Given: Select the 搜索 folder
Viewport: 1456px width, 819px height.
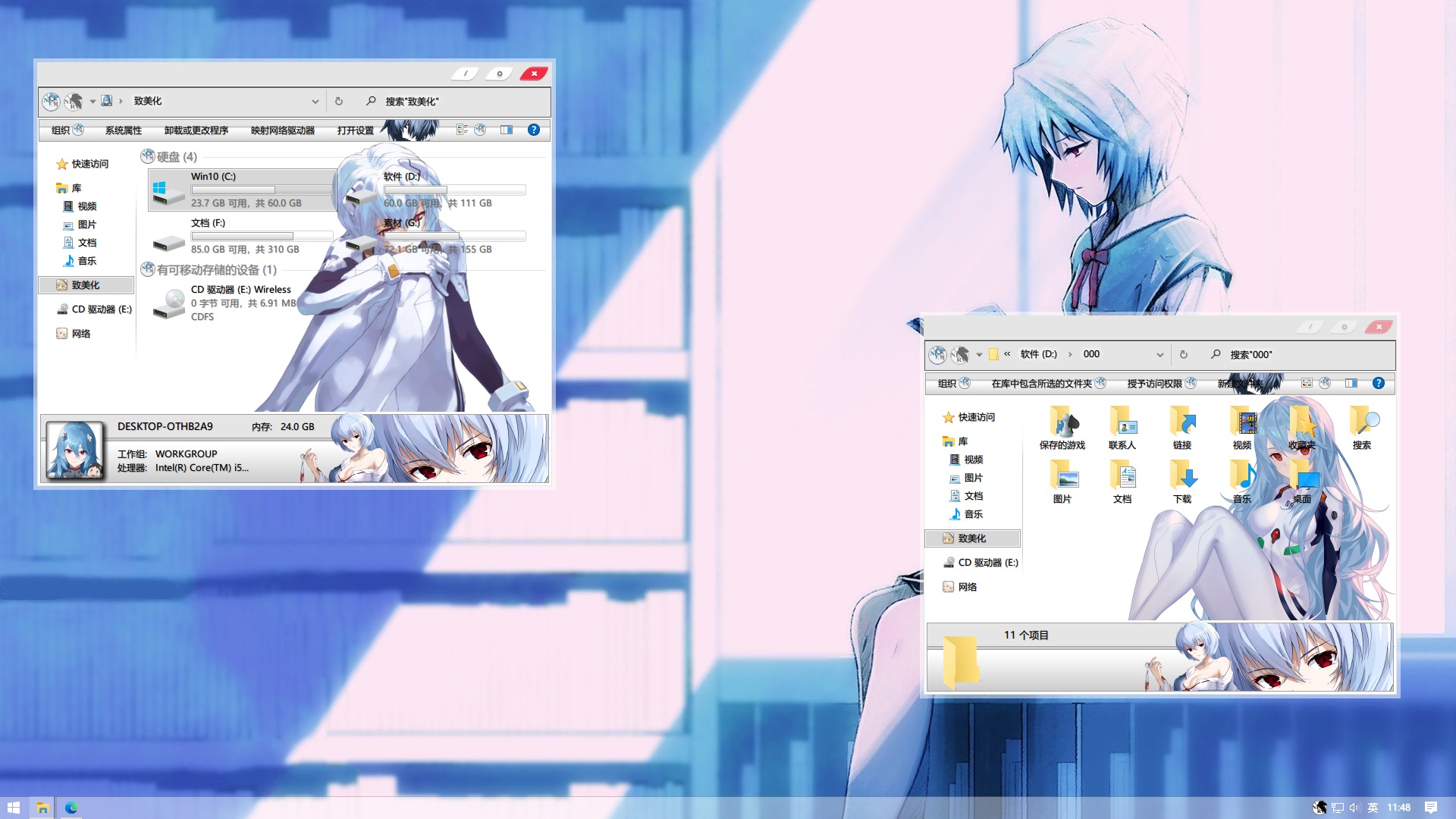Looking at the screenshot, I should coord(1362,428).
